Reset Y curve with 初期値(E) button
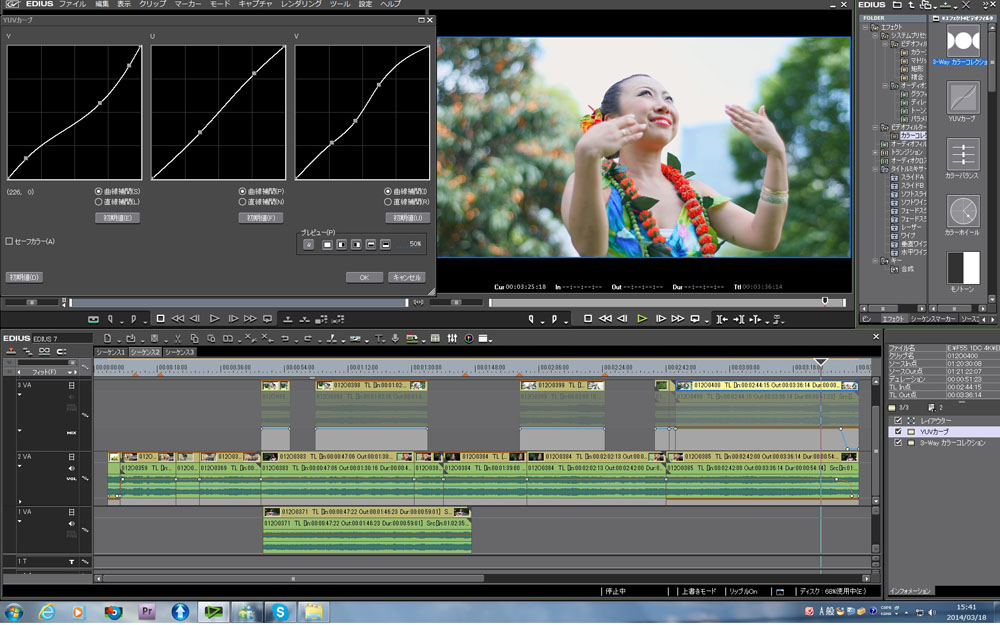Image resolution: width=1000 pixels, height=625 pixels. tap(117, 218)
